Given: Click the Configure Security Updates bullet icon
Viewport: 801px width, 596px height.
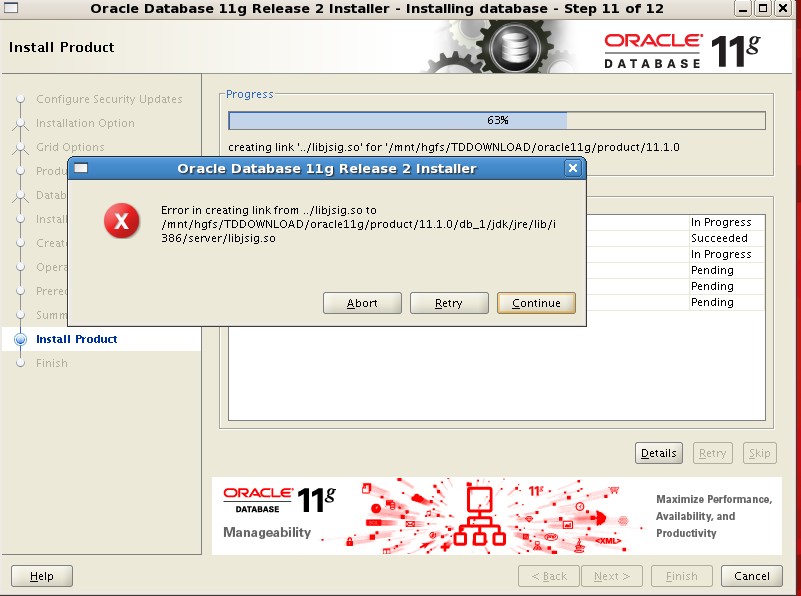Looking at the screenshot, I should 20,99.
